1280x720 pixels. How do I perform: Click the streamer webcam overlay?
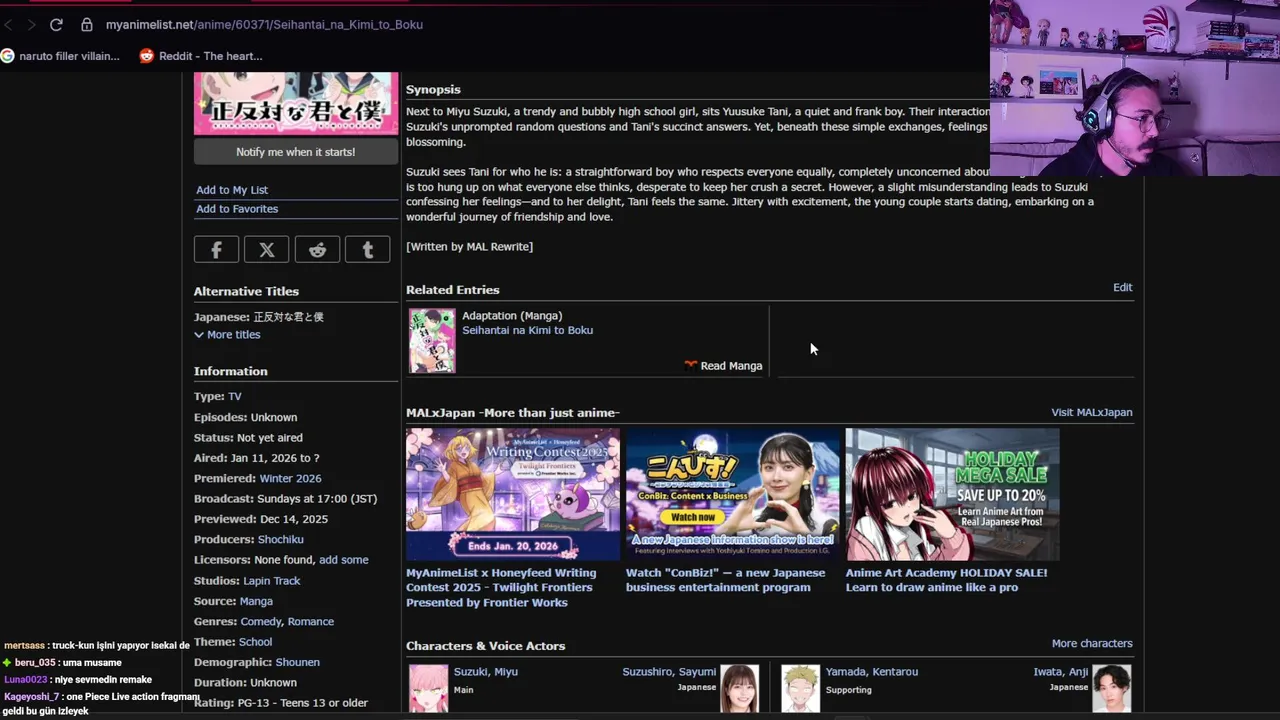click(x=1135, y=88)
